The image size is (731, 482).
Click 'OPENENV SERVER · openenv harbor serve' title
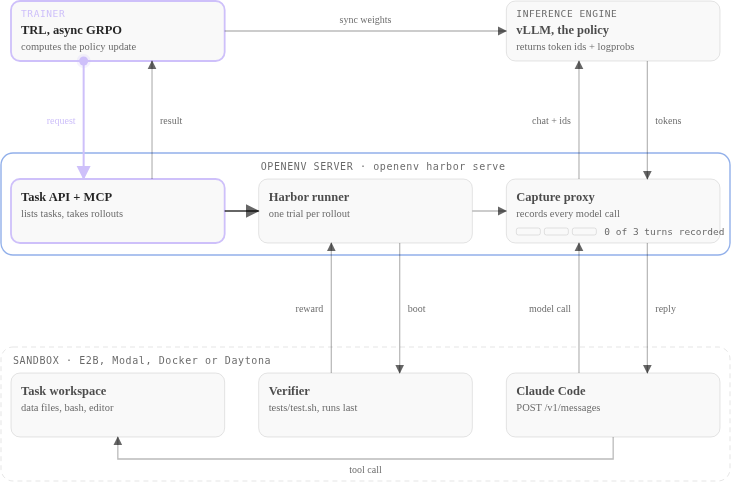[383, 166]
